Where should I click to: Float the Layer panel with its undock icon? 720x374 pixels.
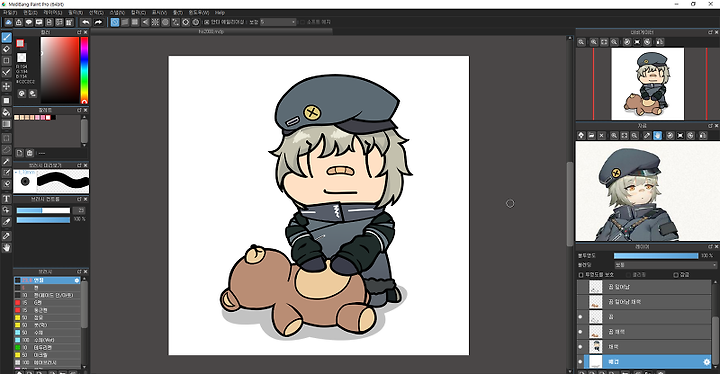click(x=710, y=247)
